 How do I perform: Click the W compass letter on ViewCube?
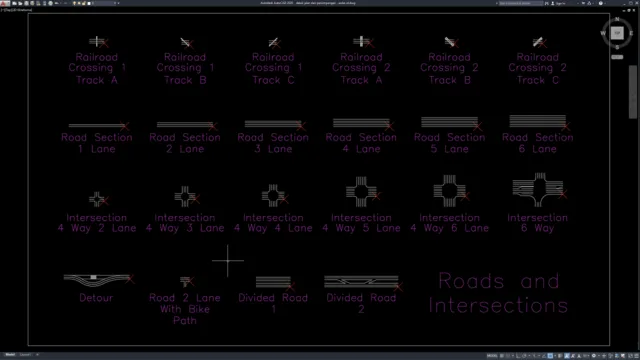click(603, 33)
